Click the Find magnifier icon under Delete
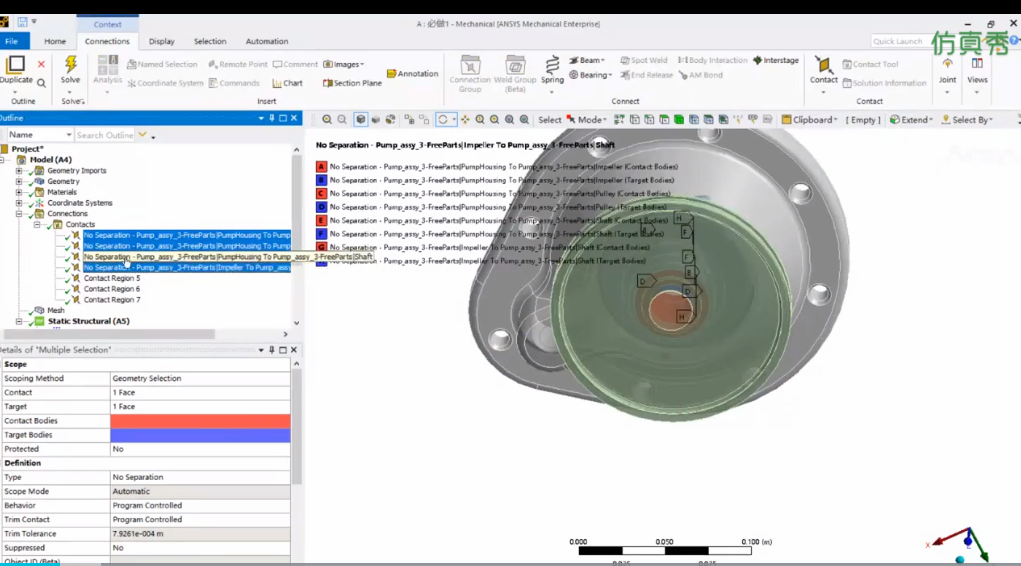Screen dimensions: 1021x566 (41, 83)
